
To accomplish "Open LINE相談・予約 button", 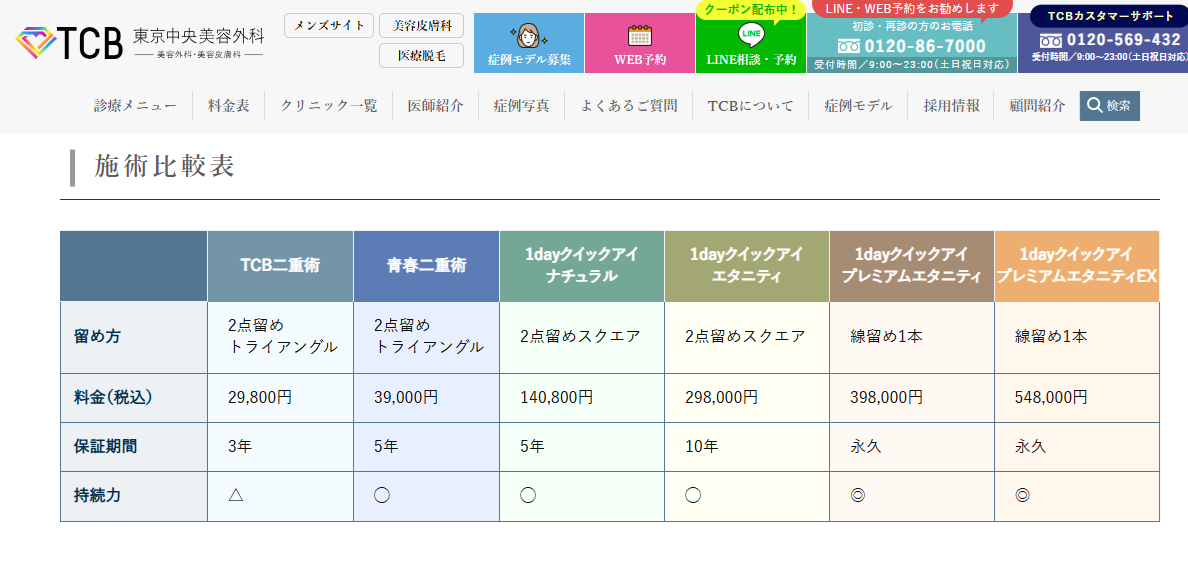I will click(751, 43).
